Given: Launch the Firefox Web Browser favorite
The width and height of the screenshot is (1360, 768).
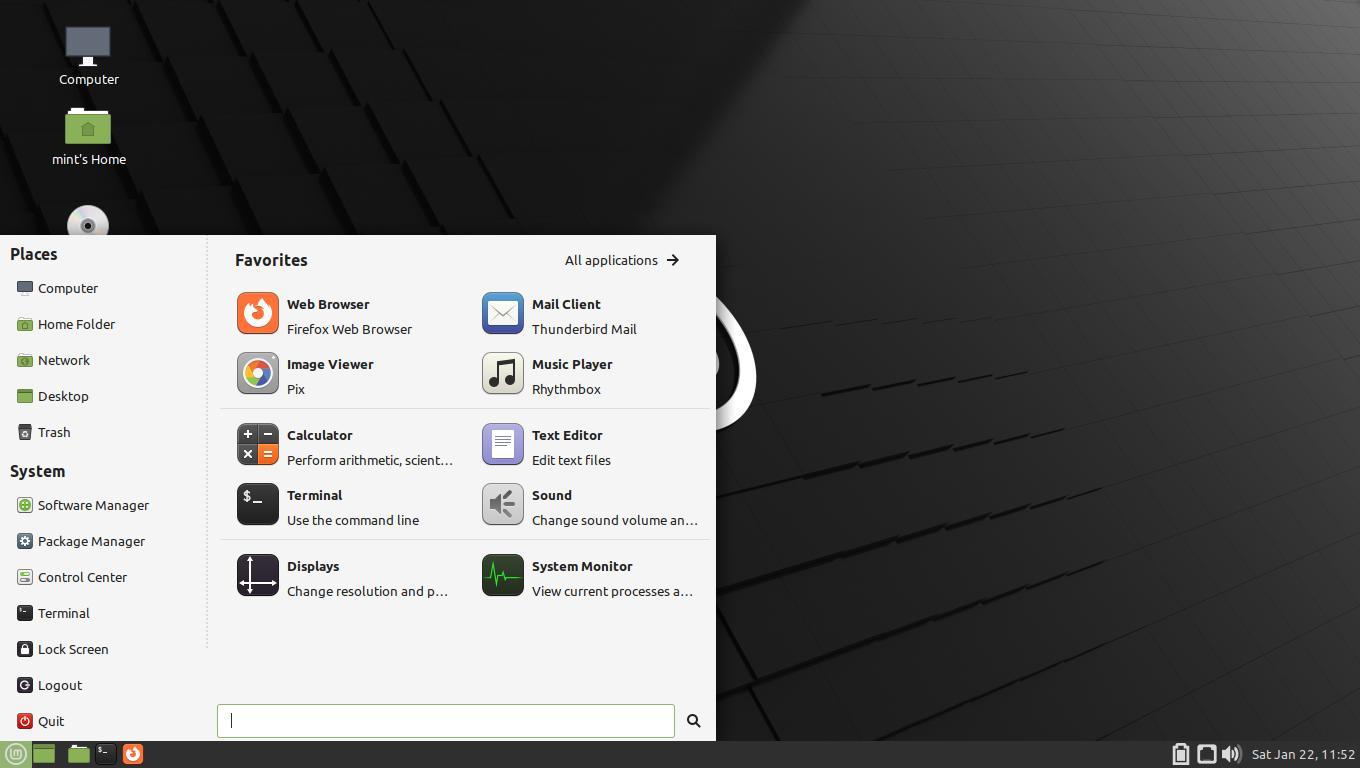Looking at the screenshot, I should click(x=328, y=313).
